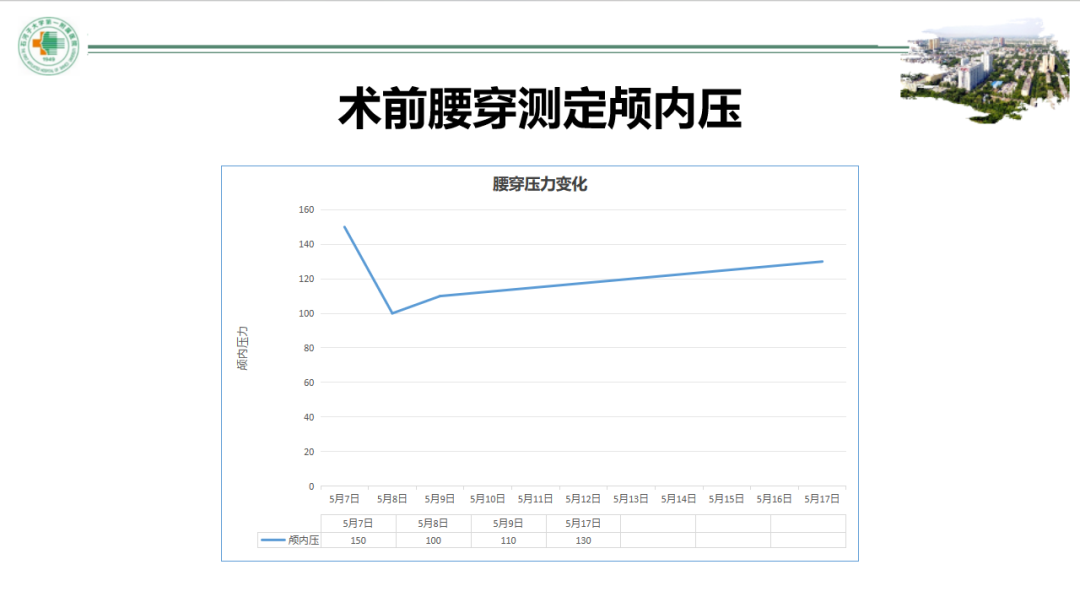Click the data table value 130
This screenshot has height=608, width=1080.
pos(583,541)
